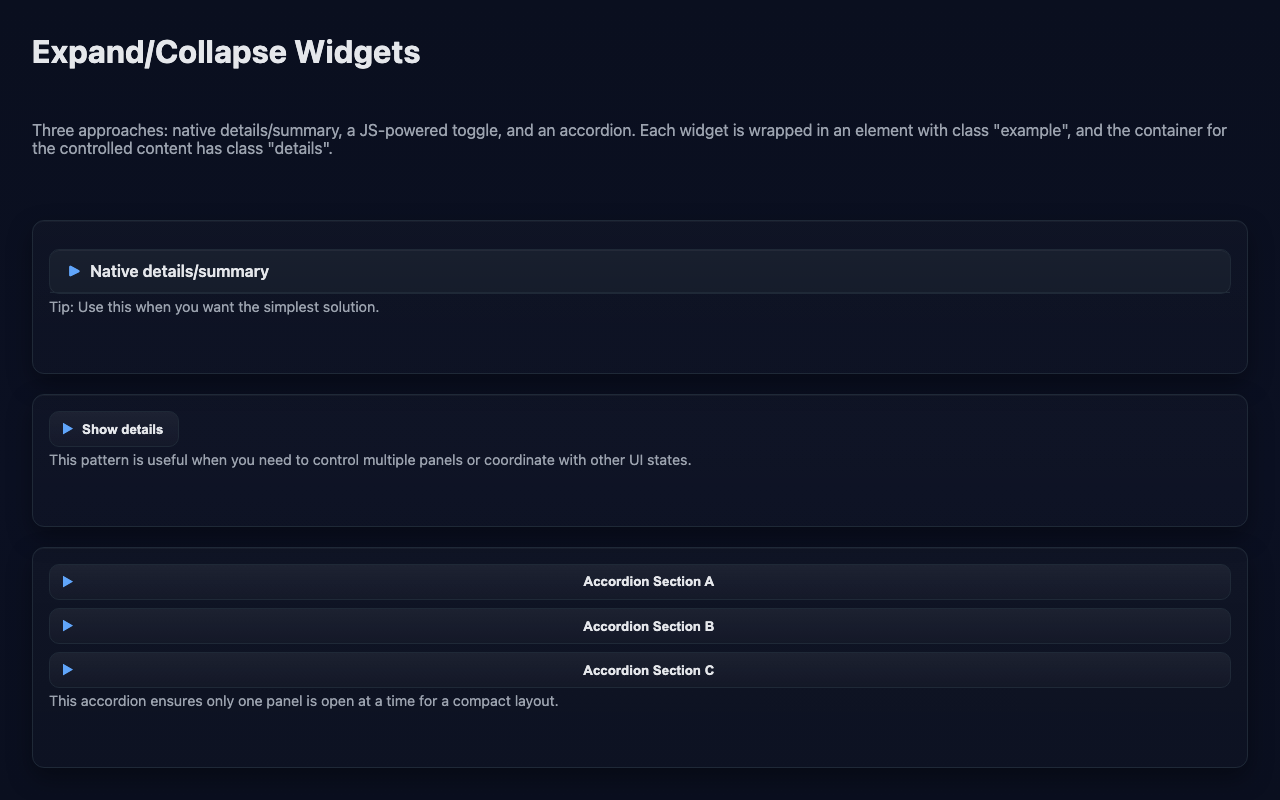Screen dimensions: 1280x800
Task: Click the Native details/summary disclosure triangle
Action: click(74, 270)
